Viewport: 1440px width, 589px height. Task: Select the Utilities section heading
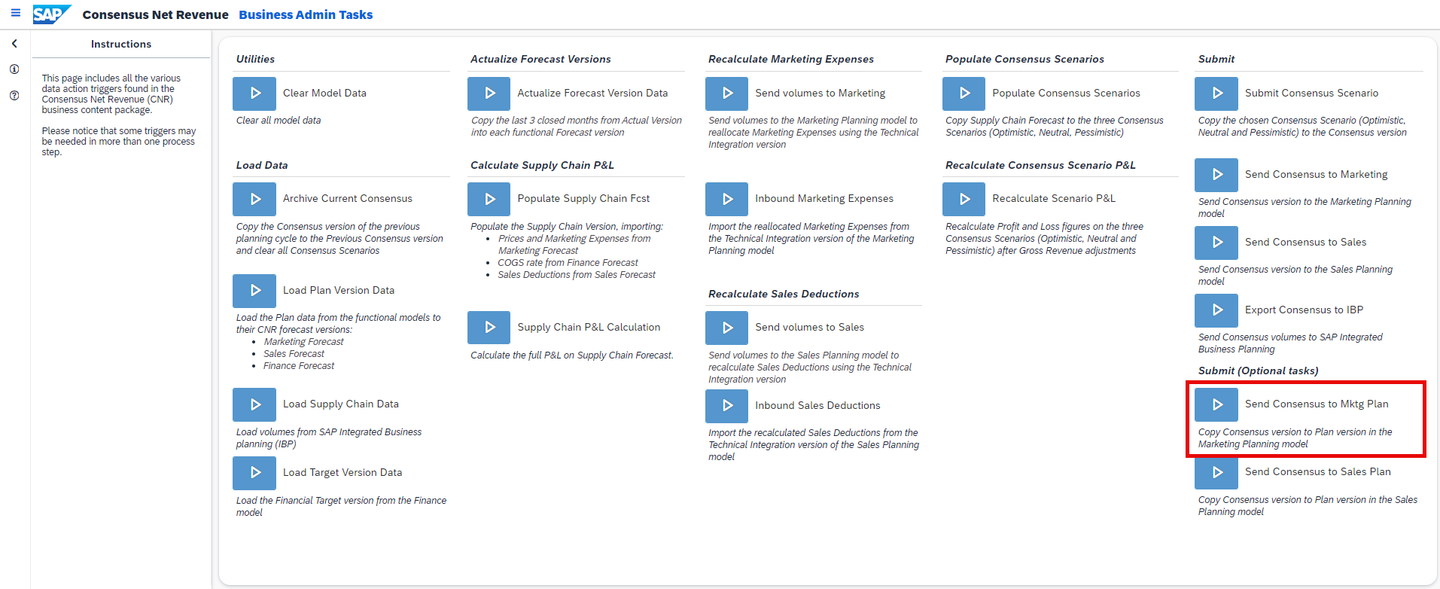(x=255, y=59)
